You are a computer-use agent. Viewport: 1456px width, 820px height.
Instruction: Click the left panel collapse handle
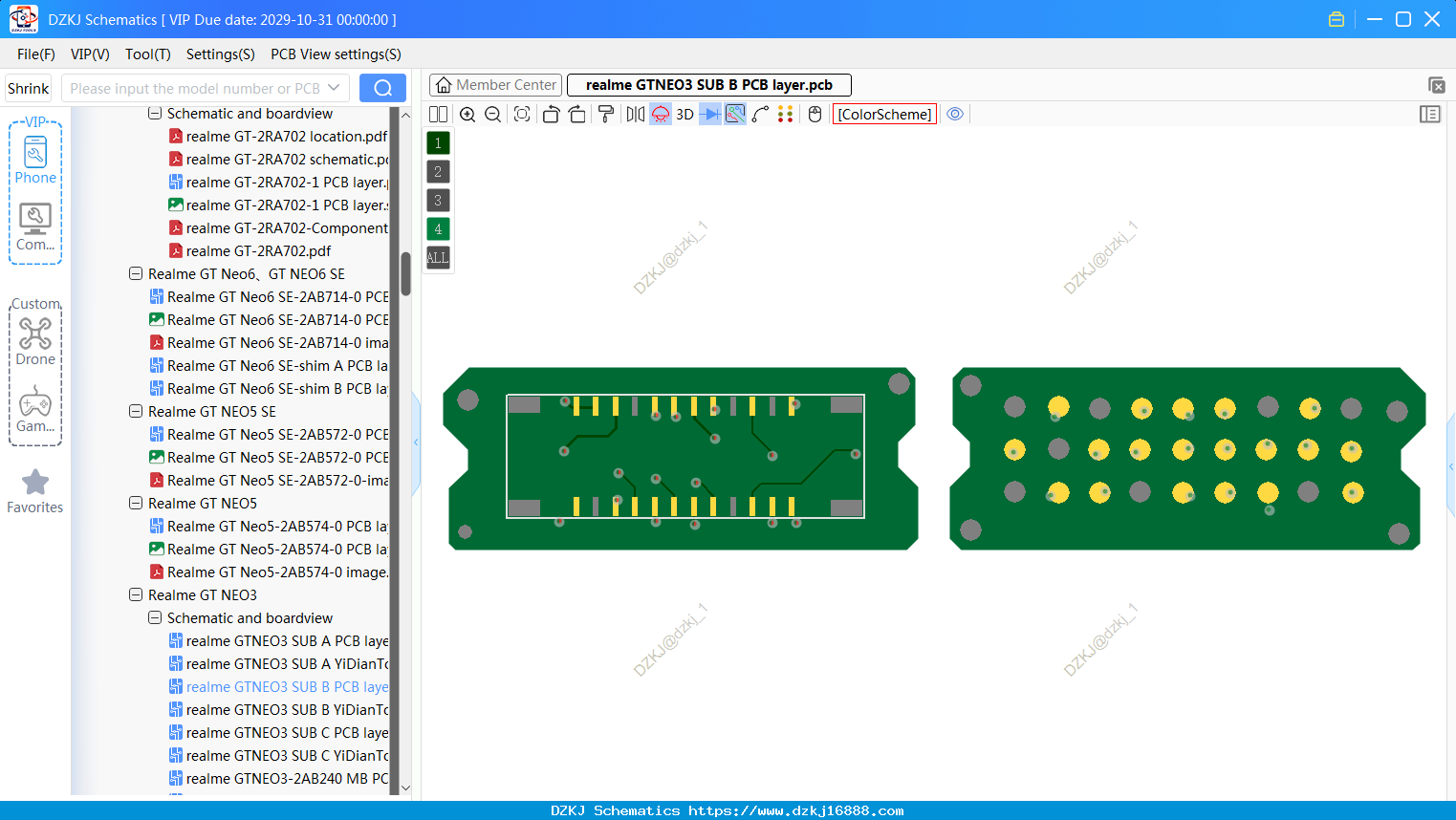(x=416, y=442)
